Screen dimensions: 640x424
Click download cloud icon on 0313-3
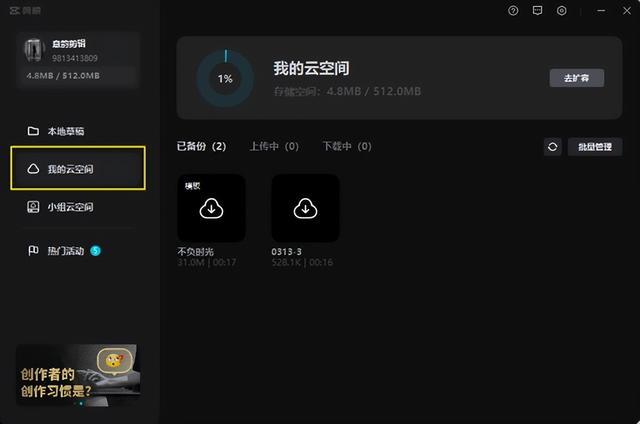pos(305,209)
